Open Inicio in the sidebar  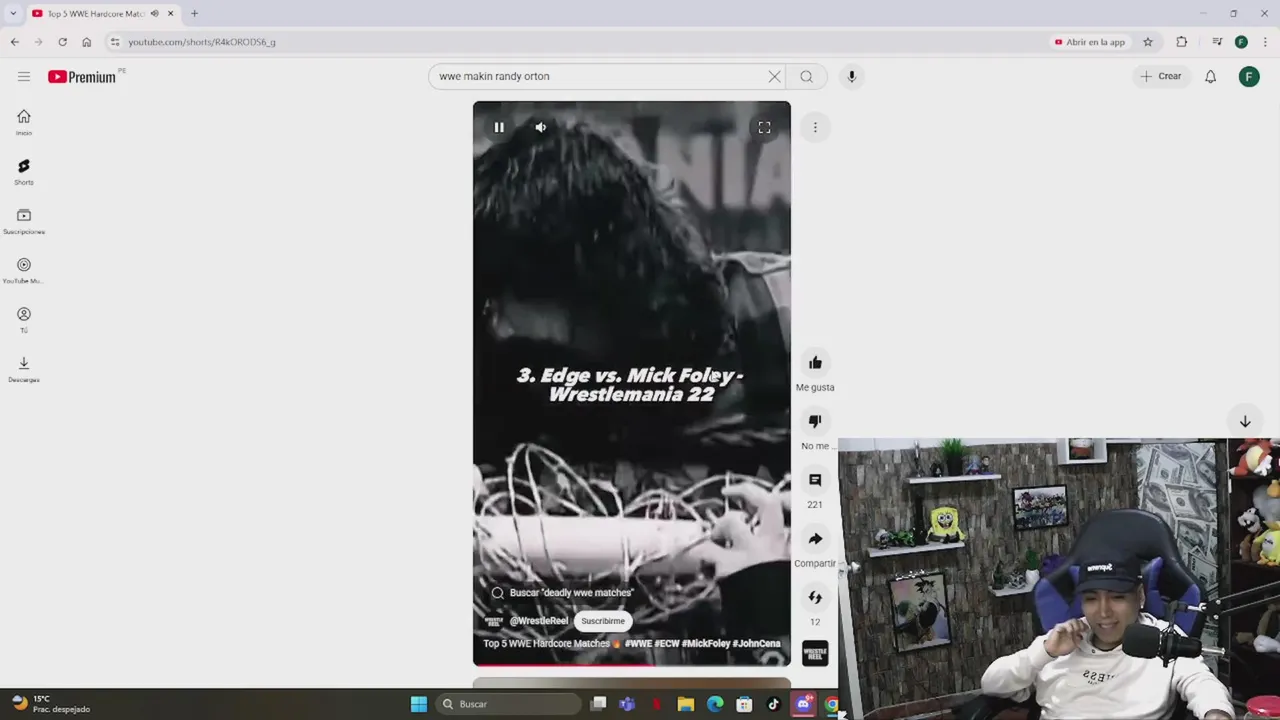24,122
